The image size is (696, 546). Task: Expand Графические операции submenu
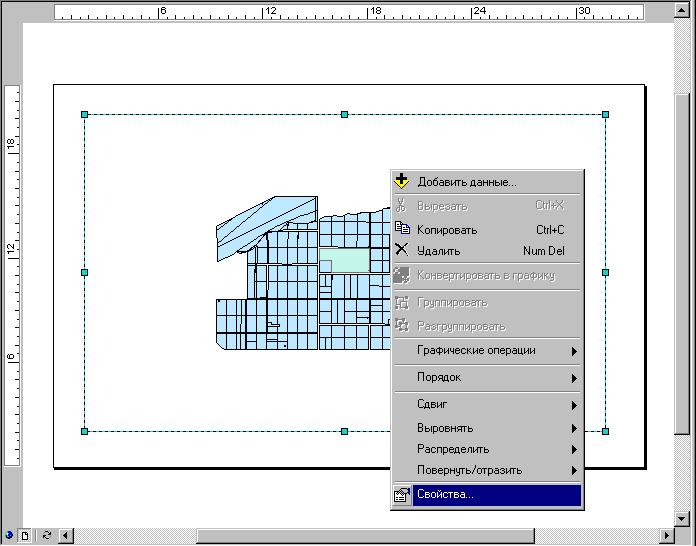[x=487, y=351]
